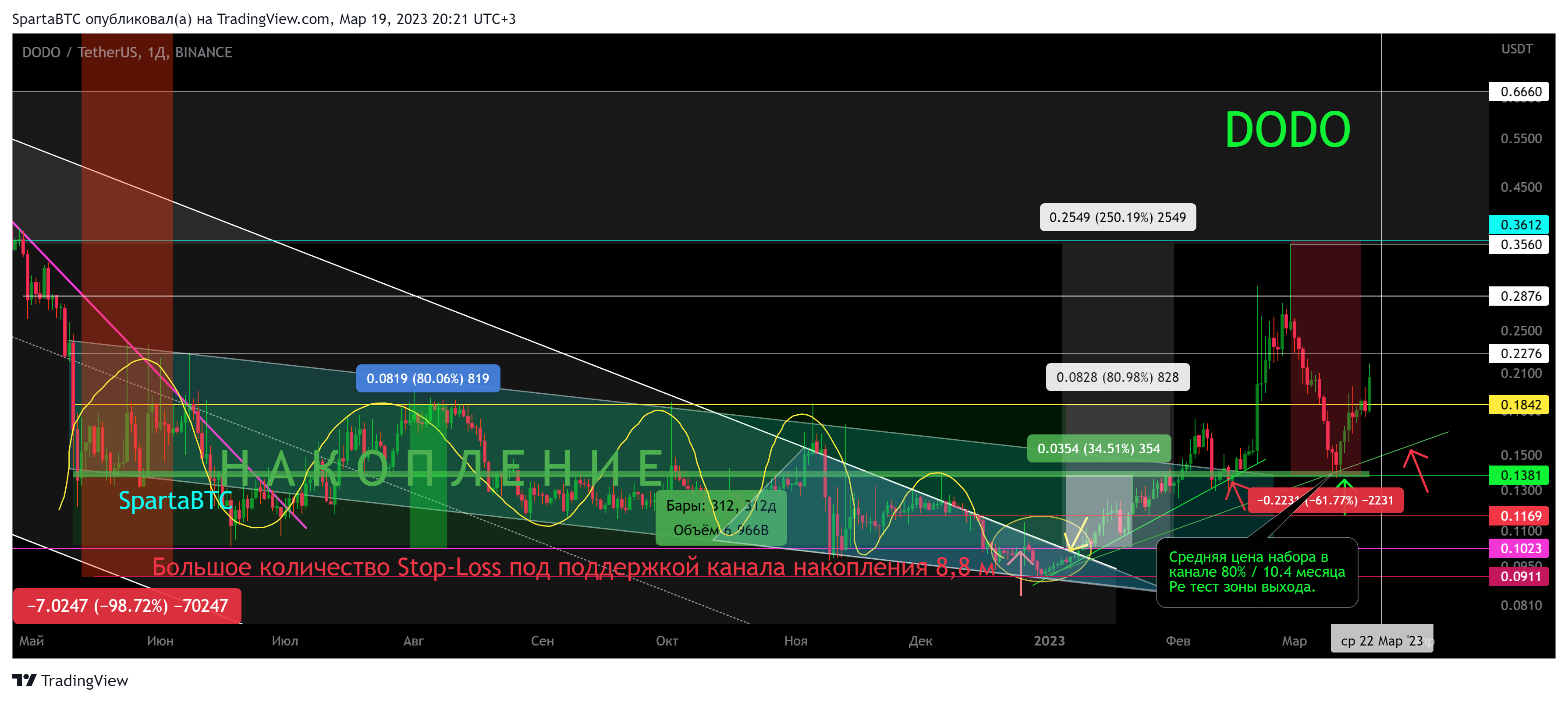
Task: Click the red Stop-Loss annotation text
Action: pyautogui.click(x=573, y=567)
